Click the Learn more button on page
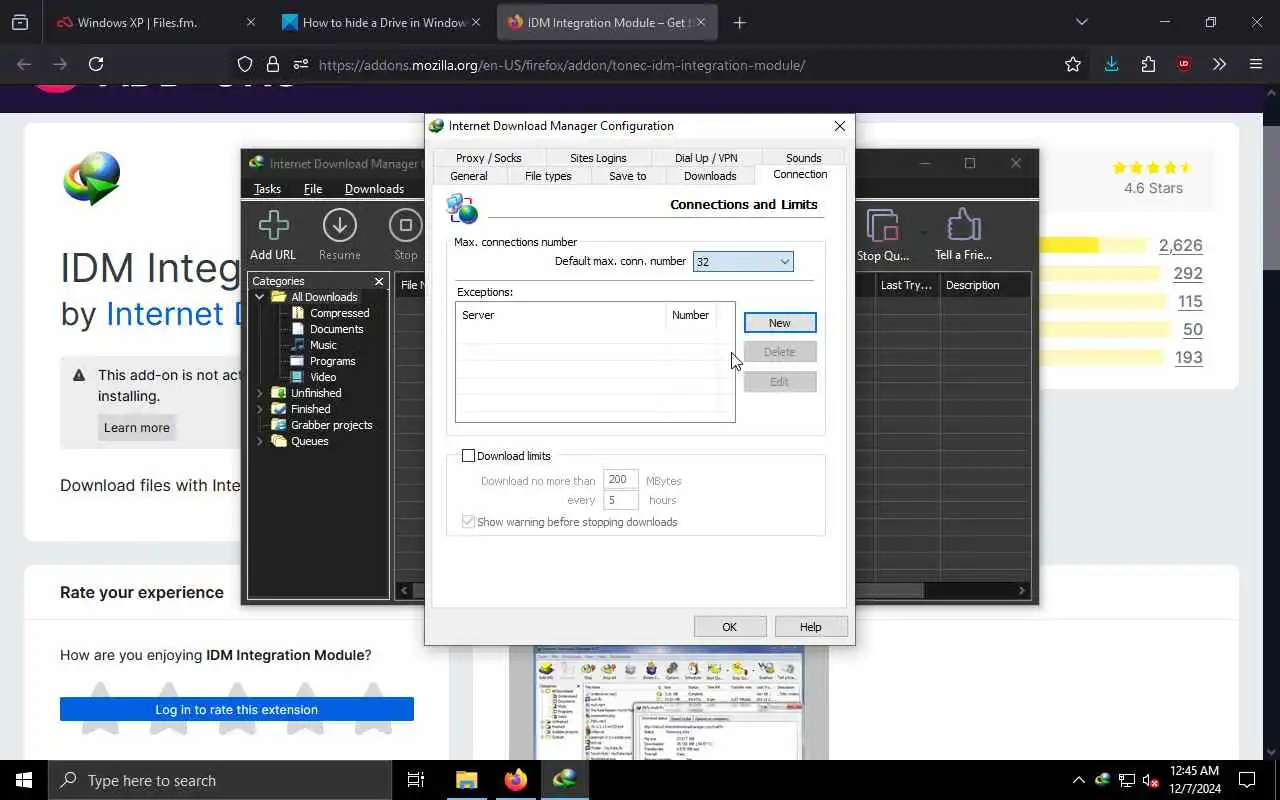The height and width of the screenshot is (800, 1280). click(x=137, y=428)
